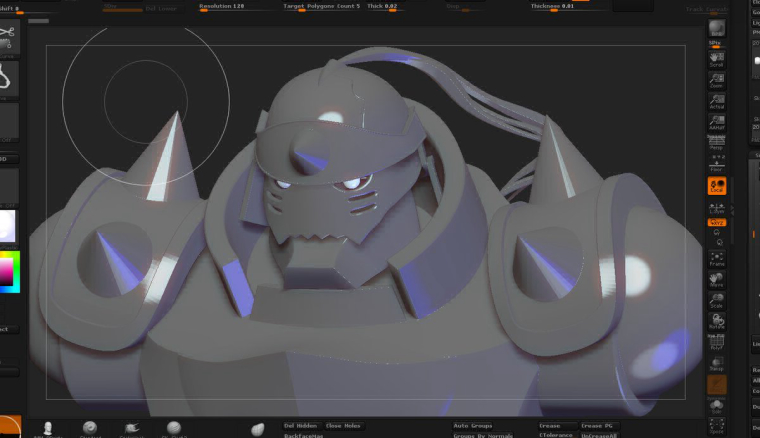This screenshot has width=760, height=438.
Task: Click the Del Hidden button
Action: point(301,426)
